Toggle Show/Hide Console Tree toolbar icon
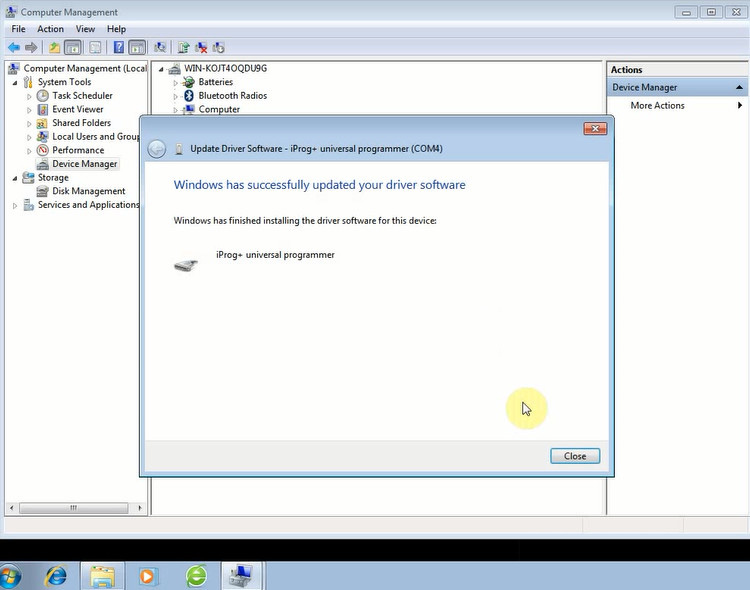The width and height of the screenshot is (750, 590). 73,47
